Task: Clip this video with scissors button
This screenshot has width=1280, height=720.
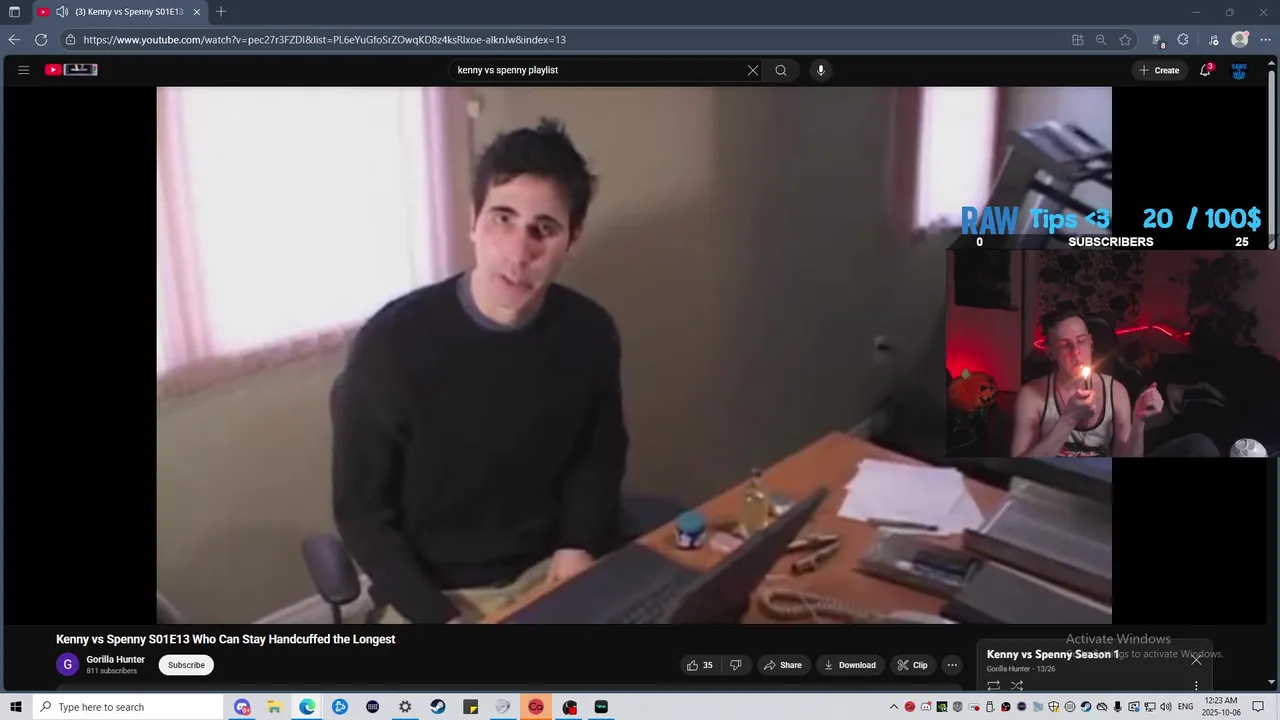Action: [912, 665]
